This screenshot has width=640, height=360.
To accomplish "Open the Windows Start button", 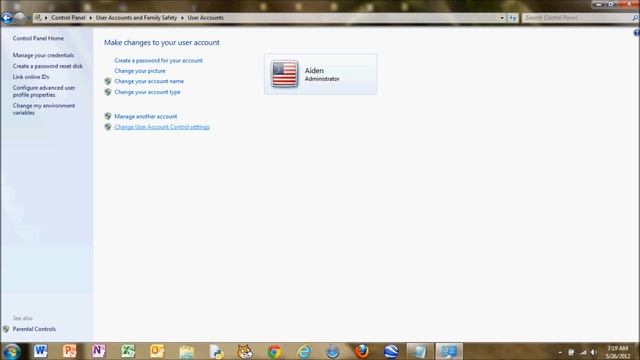I will (x=11, y=351).
